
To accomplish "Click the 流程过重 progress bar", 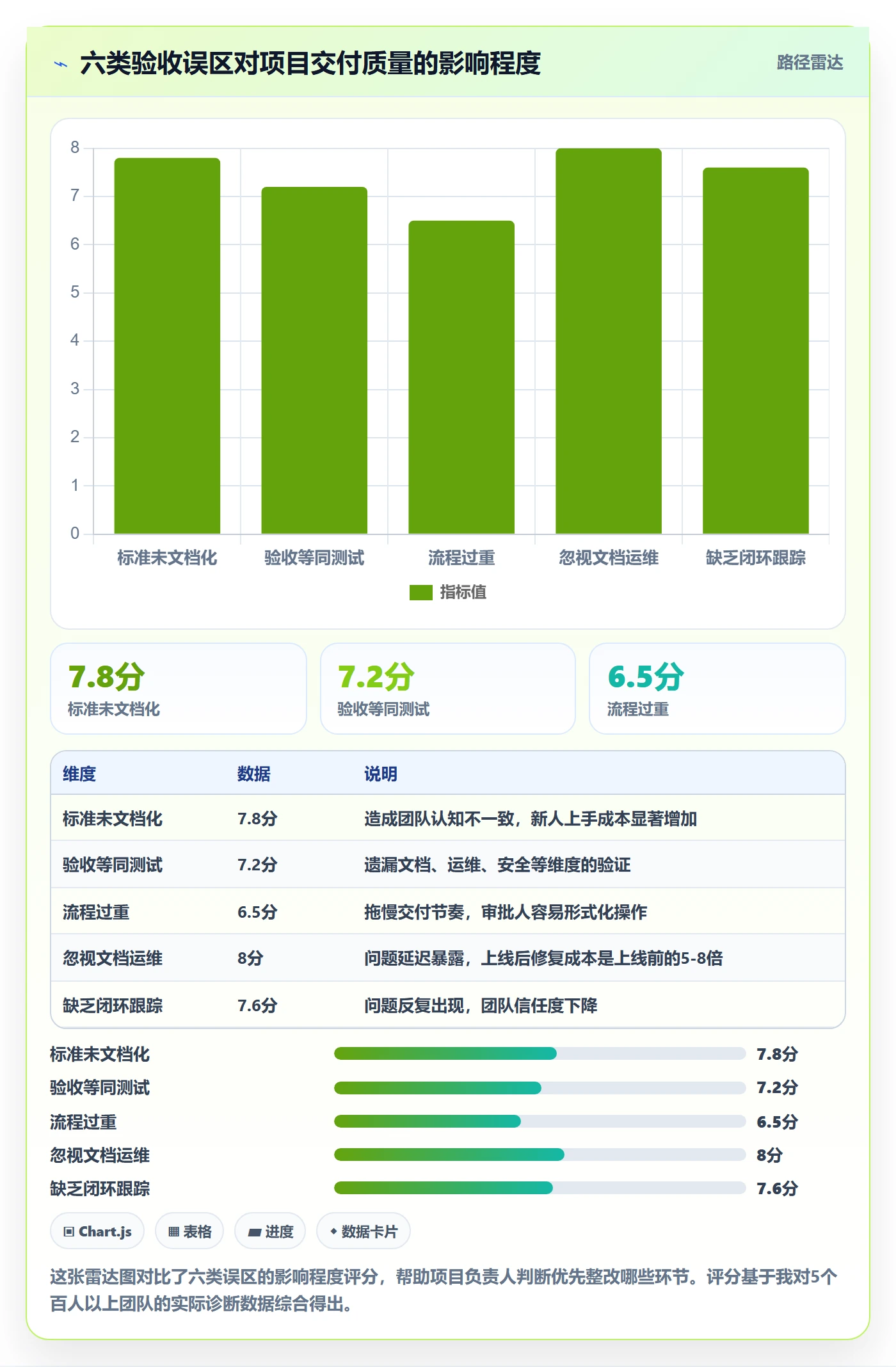I will [540, 1121].
